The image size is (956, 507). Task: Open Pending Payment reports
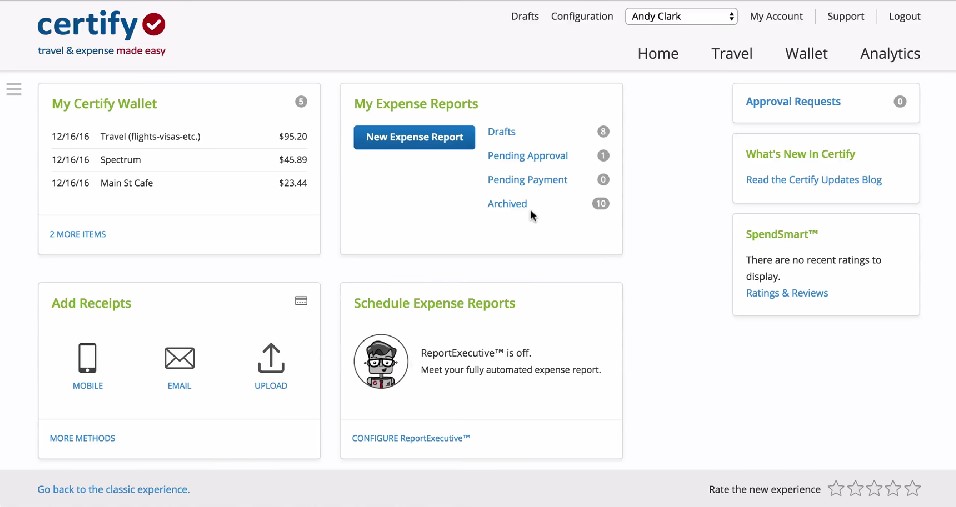pos(527,180)
